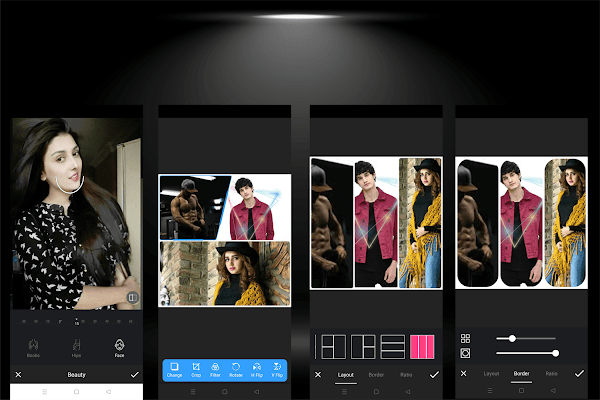Choose the Hips reshape tool
The height and width of the screenshot is (400, 600).
click(77, 348)
